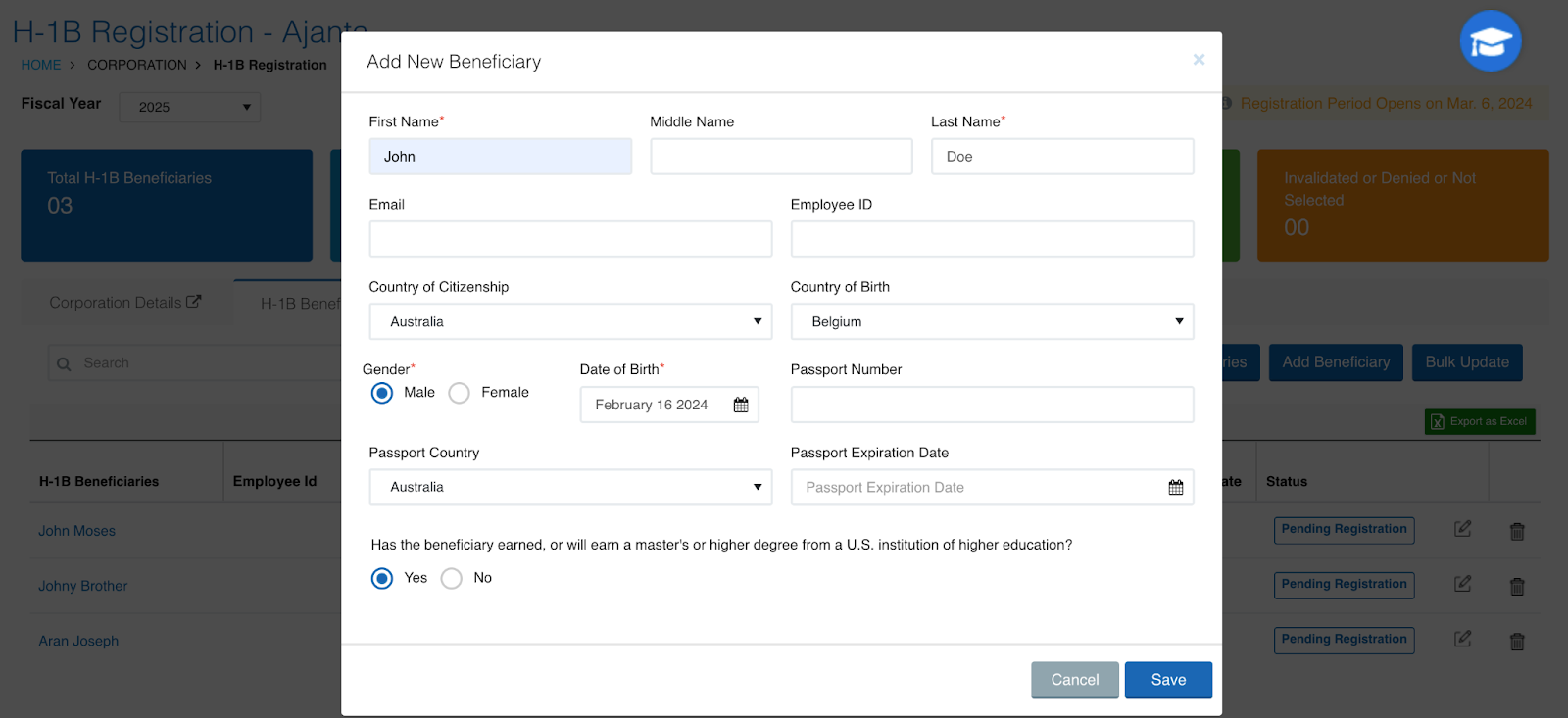
Task: Edit the John Moses beneficiary row
Action: pos(1462,529)
